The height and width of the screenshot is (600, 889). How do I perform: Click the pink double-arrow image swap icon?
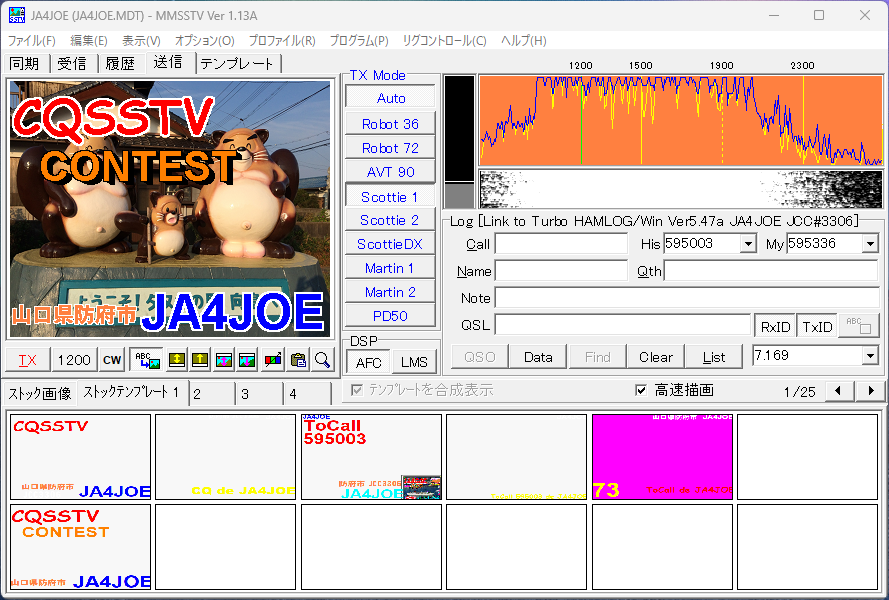click(224, 360)
